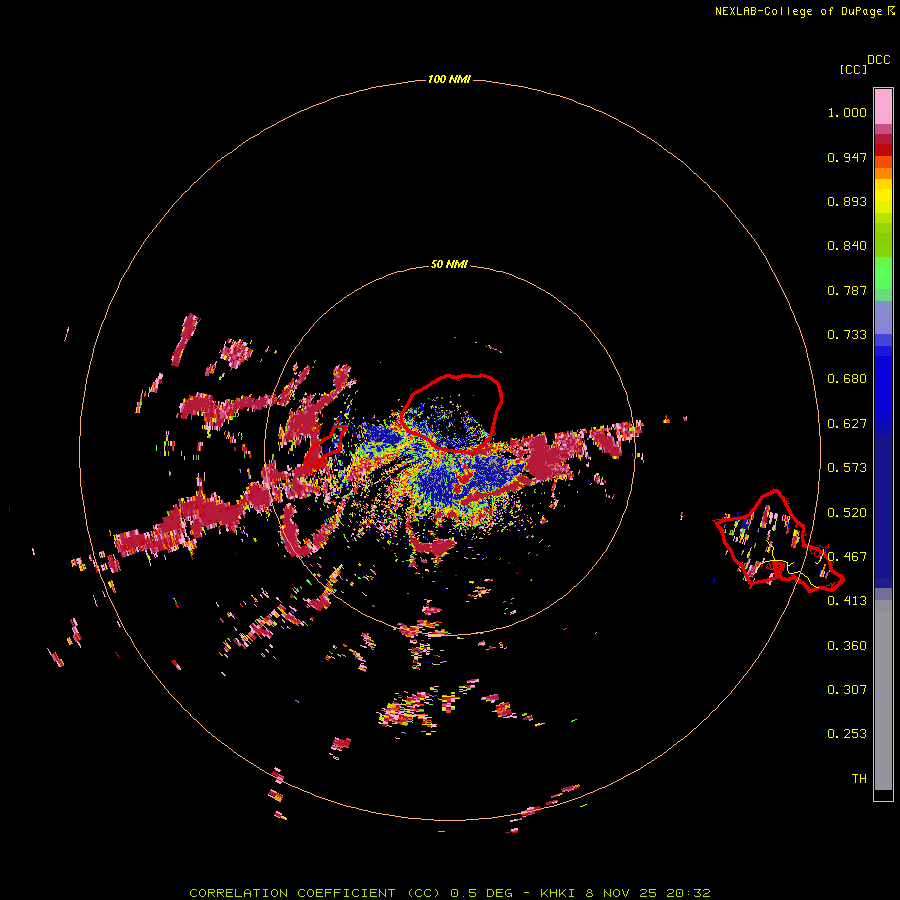This screenshot has width=900, height=900.
Task: Click the 0.680 colorbar value
Action: (x=847, y=379)
